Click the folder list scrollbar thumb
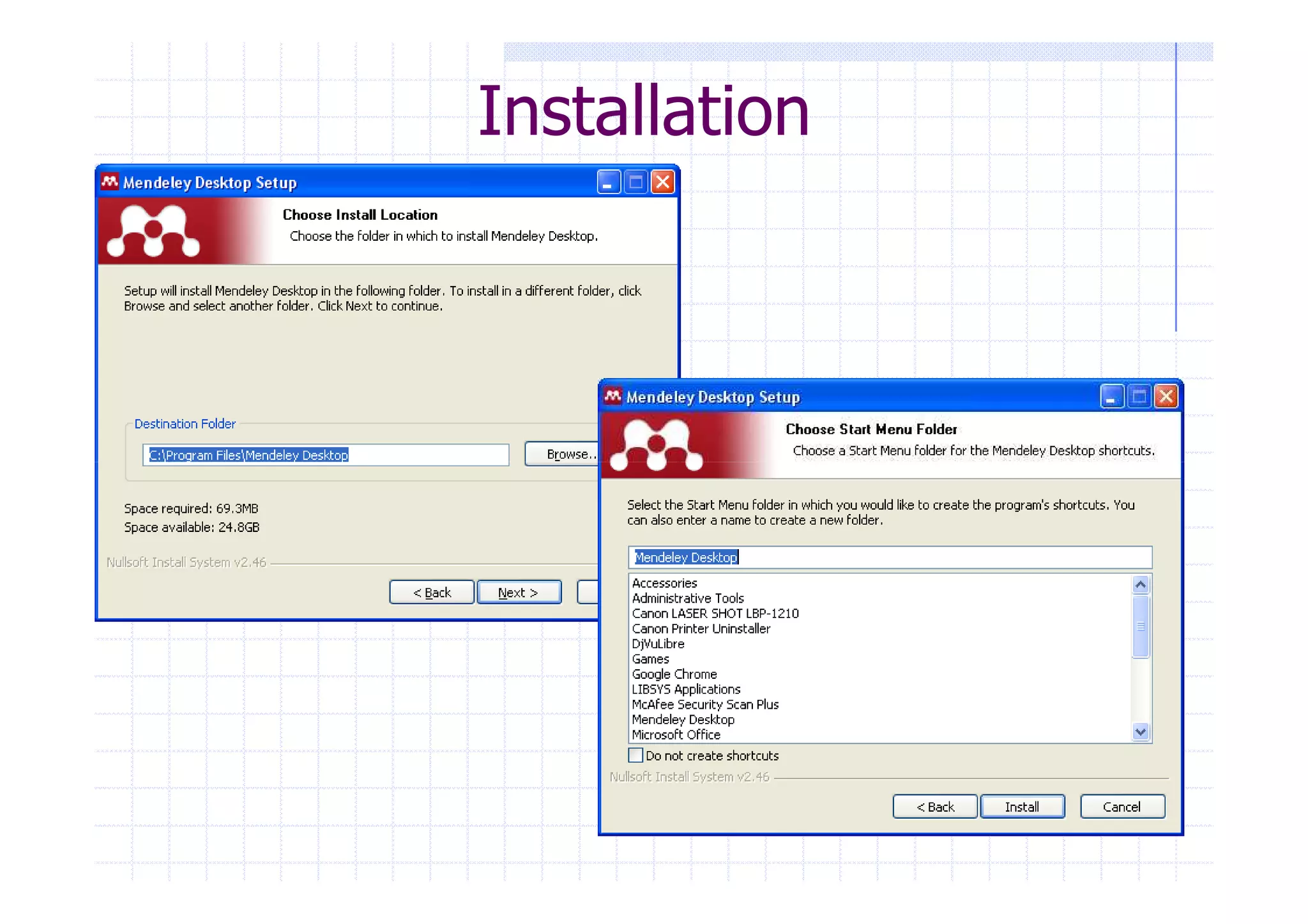Image resolution: width=1308 pixels, height=924 pixels. click(1141, 626)
